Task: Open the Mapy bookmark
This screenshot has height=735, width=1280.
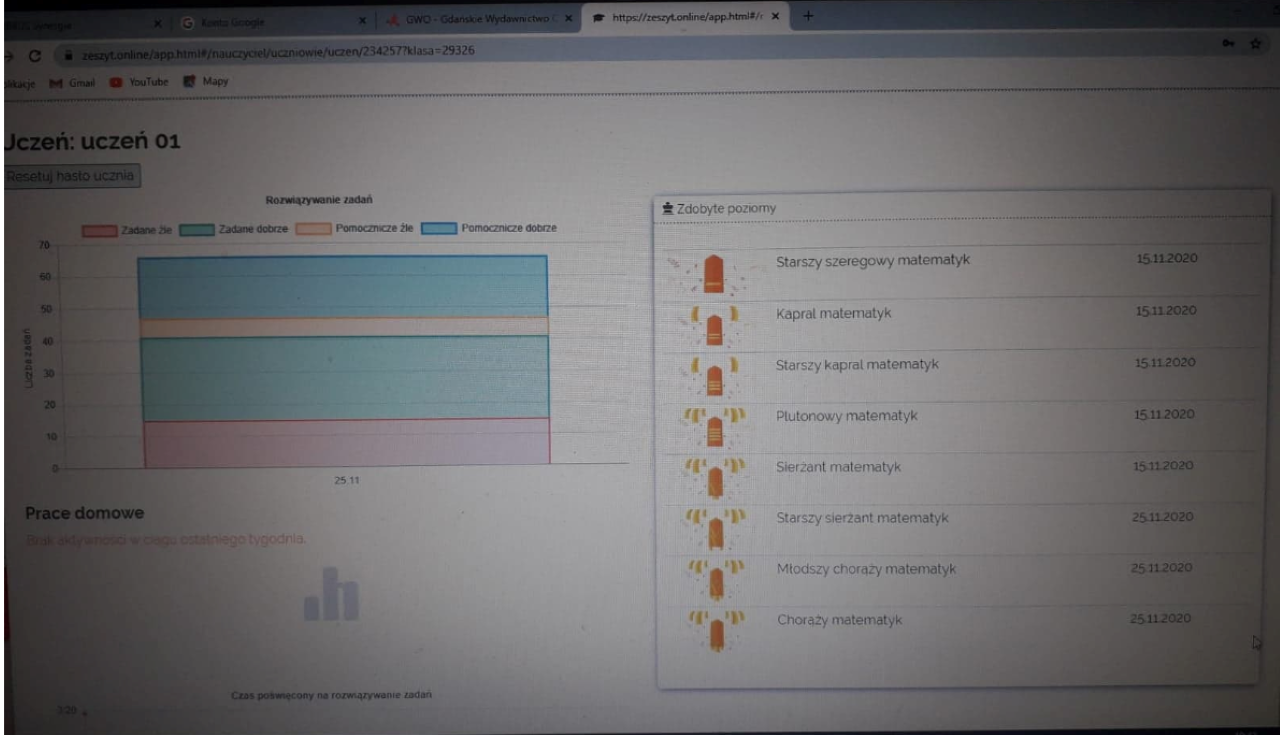Action: click(208, 81)
